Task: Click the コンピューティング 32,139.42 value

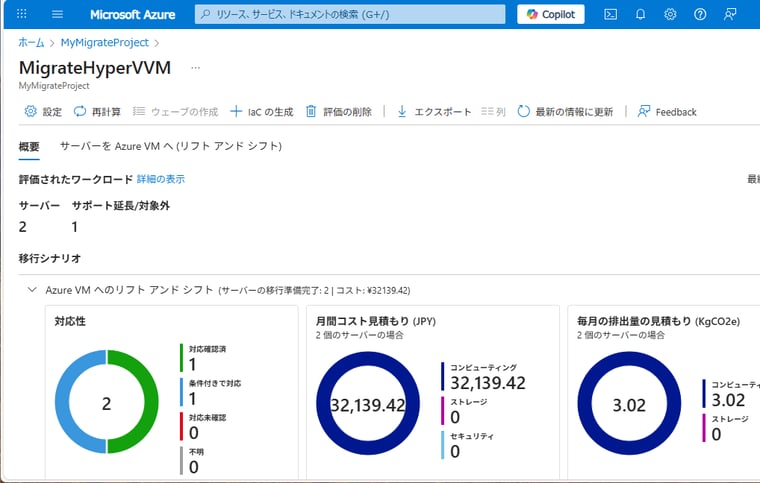Action: pyautogui.click(x=488, y=383)
